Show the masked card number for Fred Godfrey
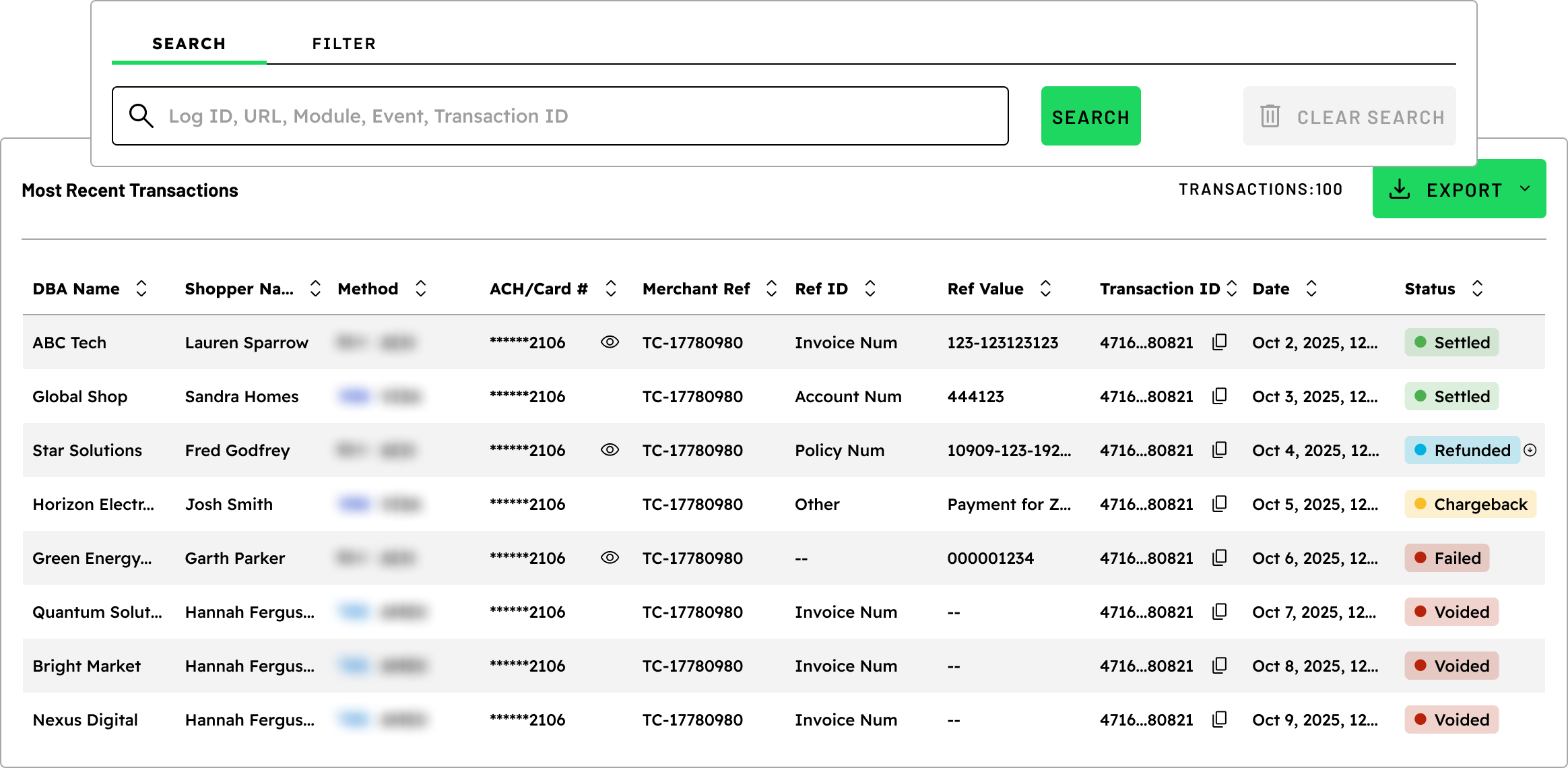 [x=610, y=450]
